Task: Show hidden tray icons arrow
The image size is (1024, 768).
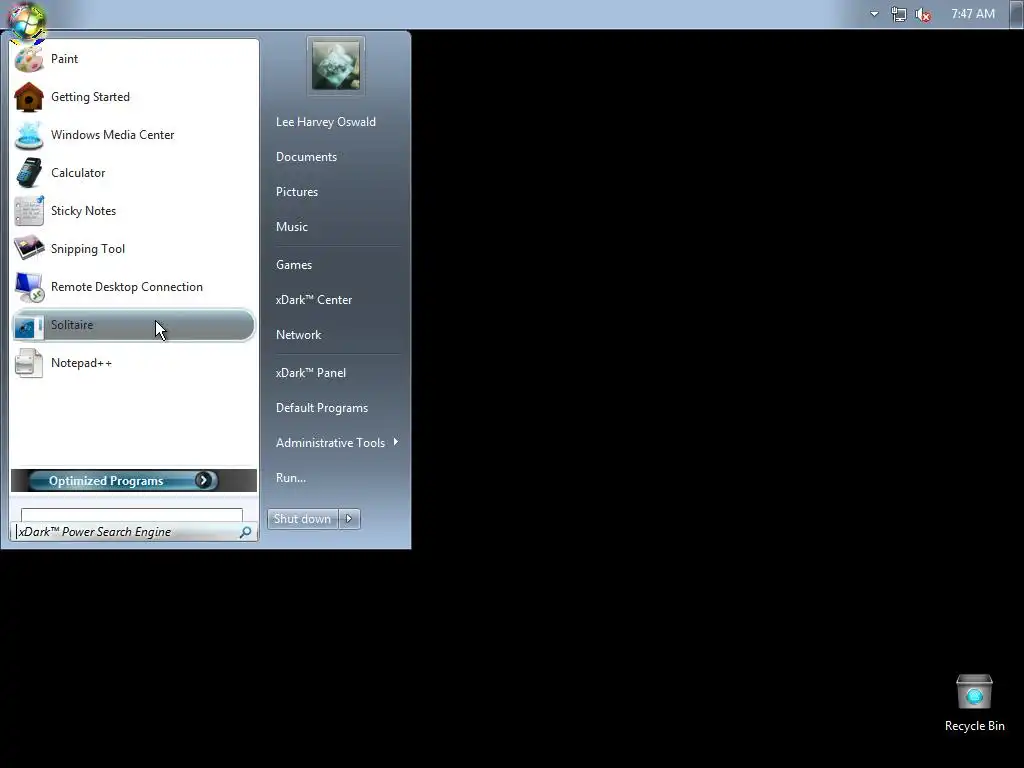Action: coord(874,14)
